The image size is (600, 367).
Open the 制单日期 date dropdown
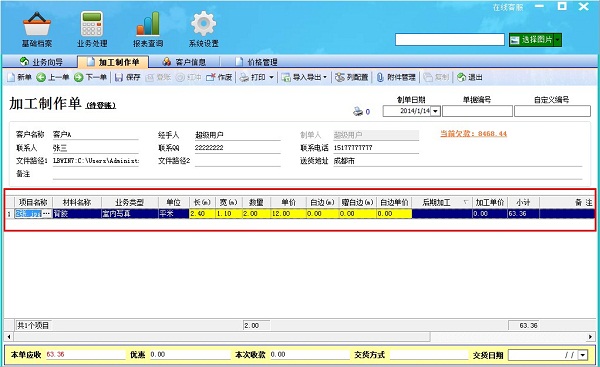click(435, 111)
